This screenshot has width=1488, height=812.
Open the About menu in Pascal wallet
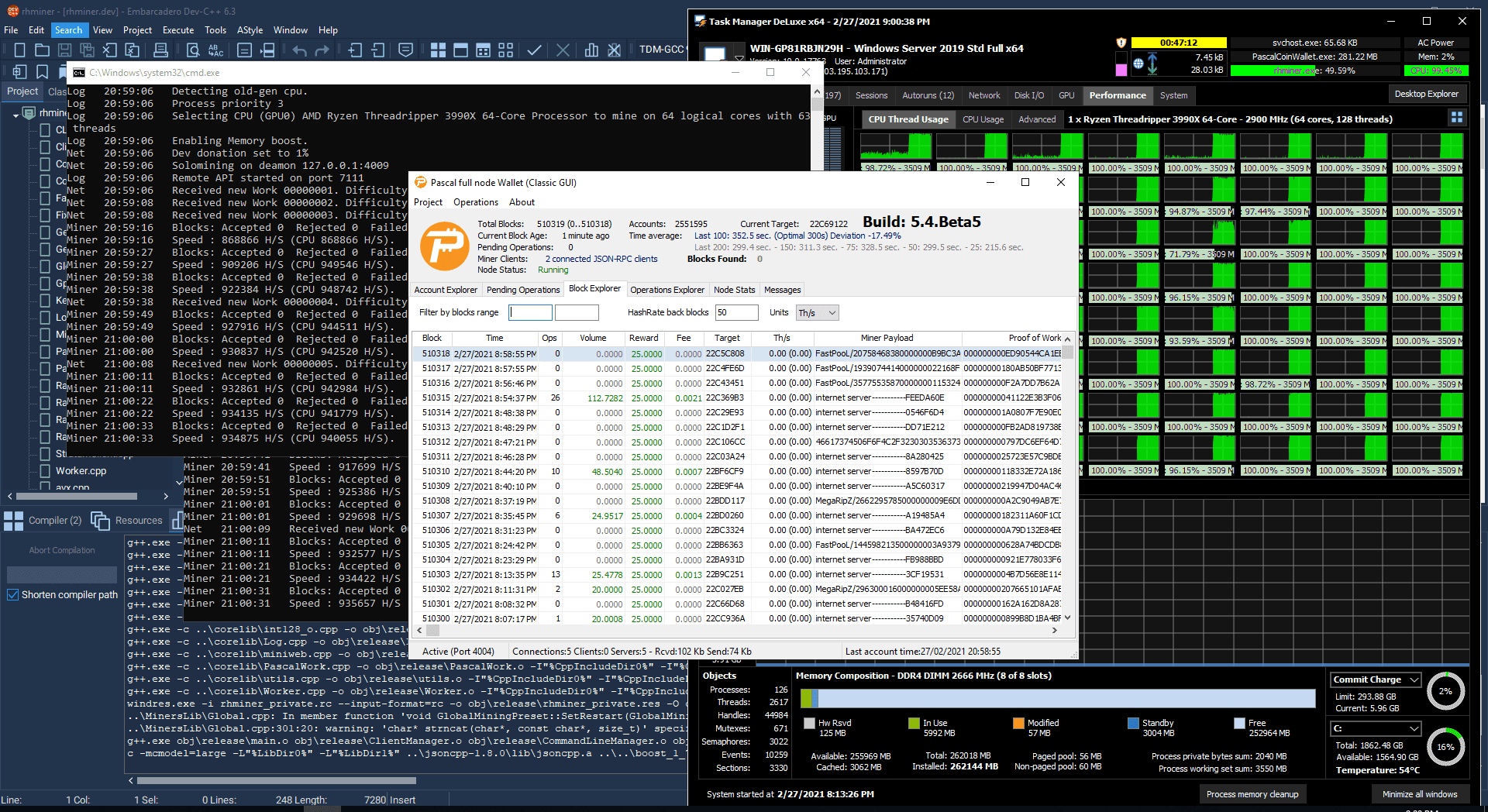(x=522, y=202)
